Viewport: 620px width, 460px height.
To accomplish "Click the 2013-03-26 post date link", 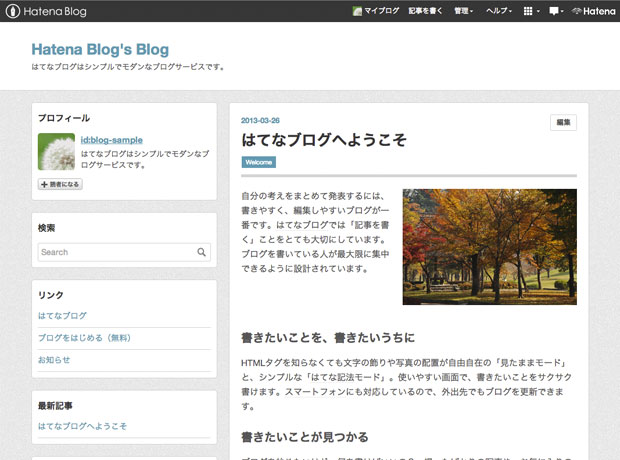I will click(x=260, y=120).
